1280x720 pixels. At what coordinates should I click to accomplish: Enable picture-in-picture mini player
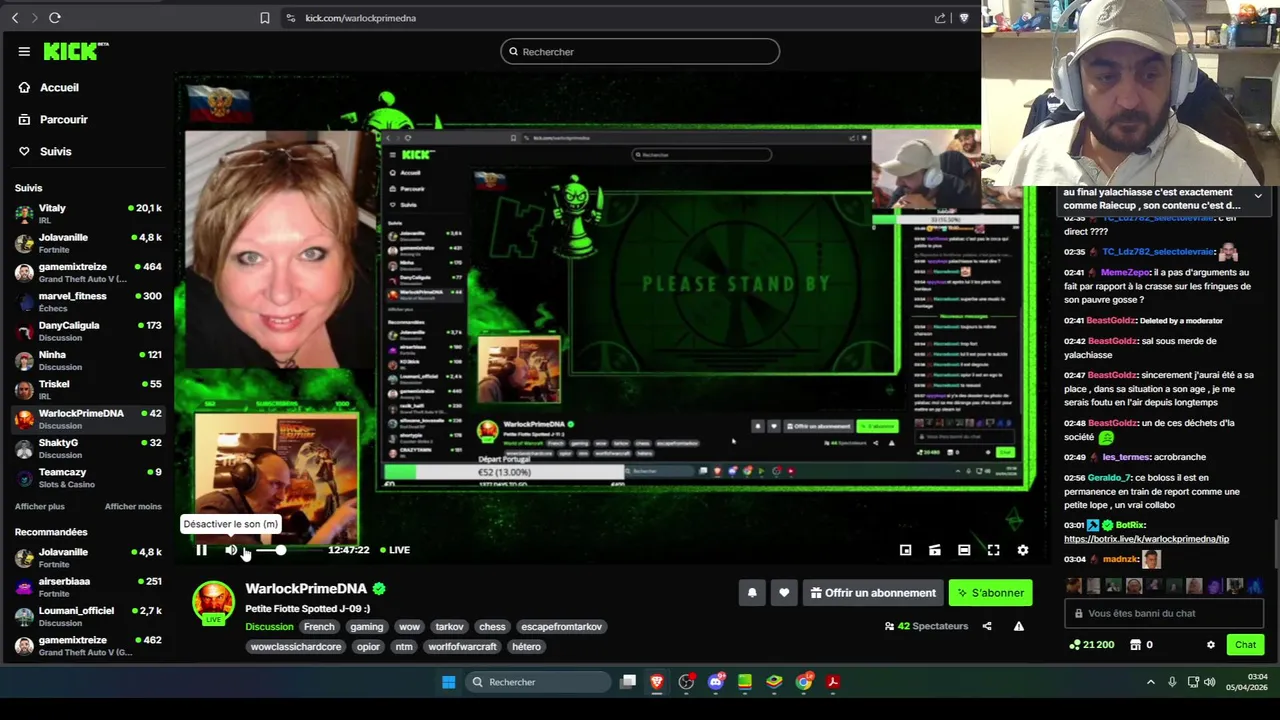tap(905, 550)
